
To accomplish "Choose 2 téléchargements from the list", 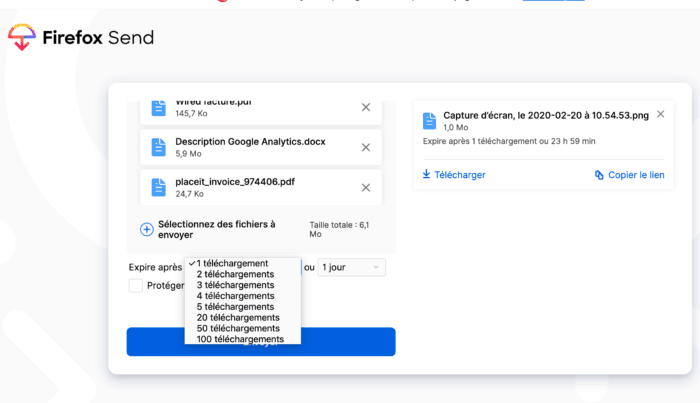I will point(235,274).
